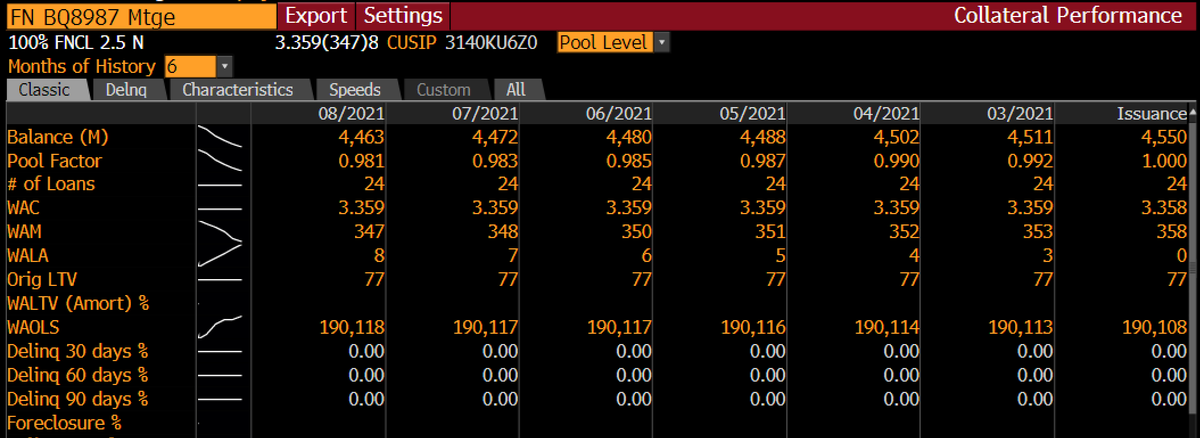Click the Delinq 30 days % sparkline

220,351
